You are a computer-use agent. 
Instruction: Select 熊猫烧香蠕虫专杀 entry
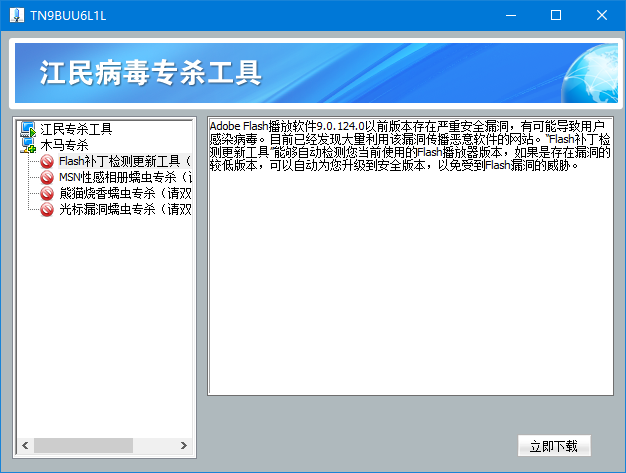pos(125,193)
